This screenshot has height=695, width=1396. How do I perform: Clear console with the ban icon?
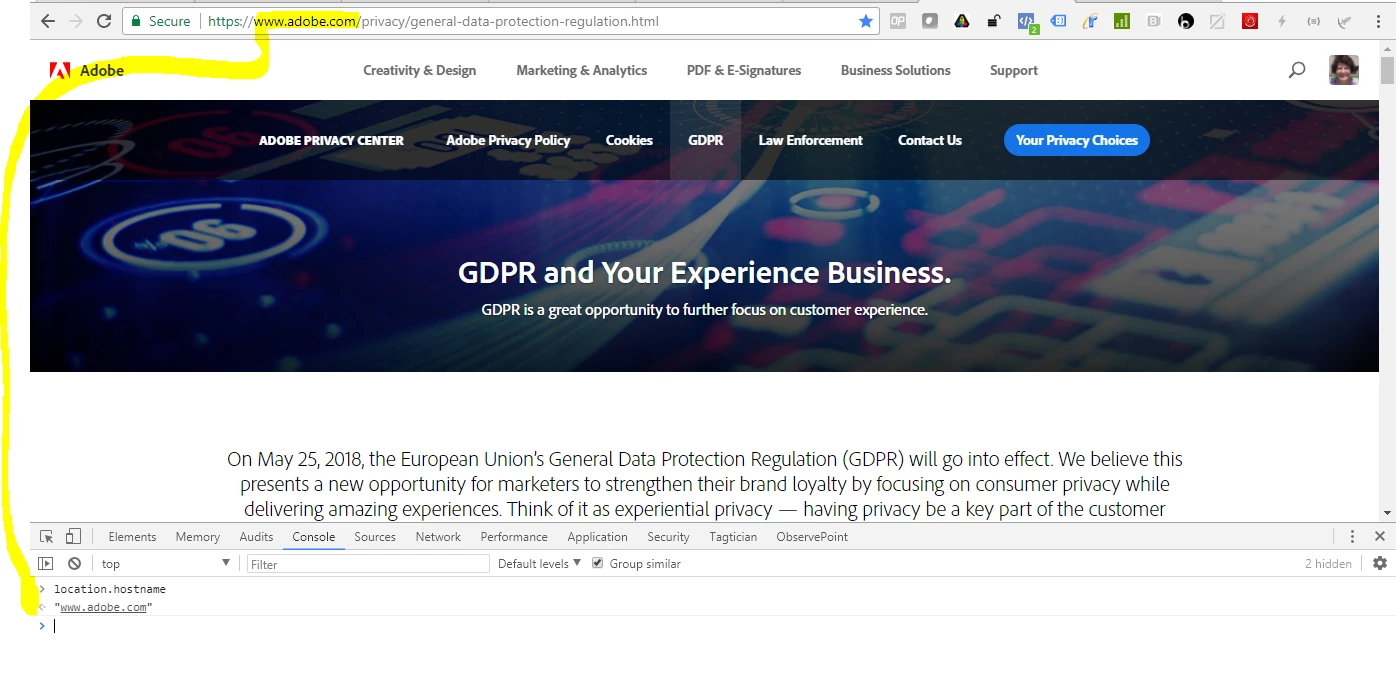click(x=74, y=564)
